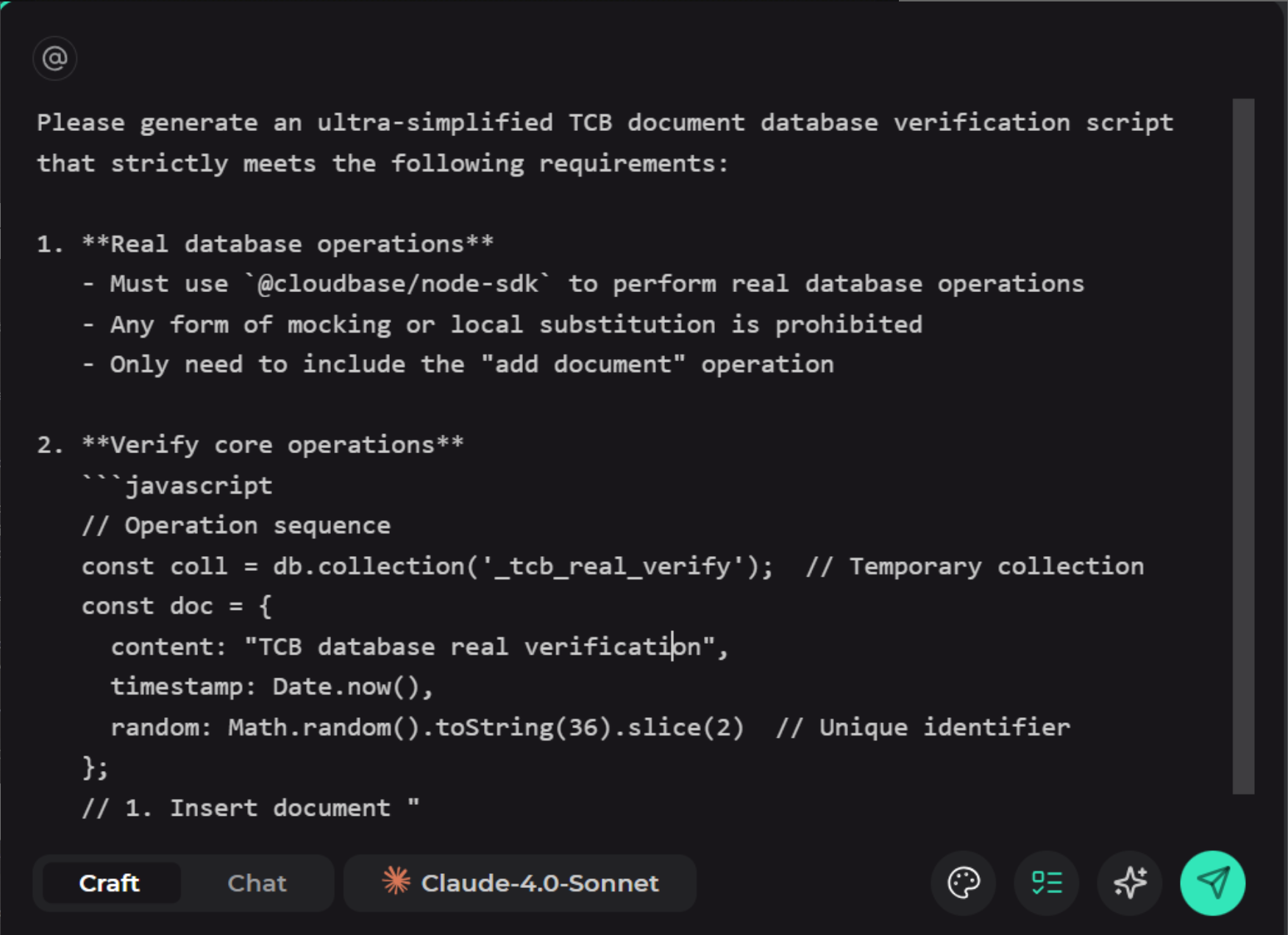This screenshot has width=1288, height=935.
Task: Select the Craft tab
Action: point(110,883)
